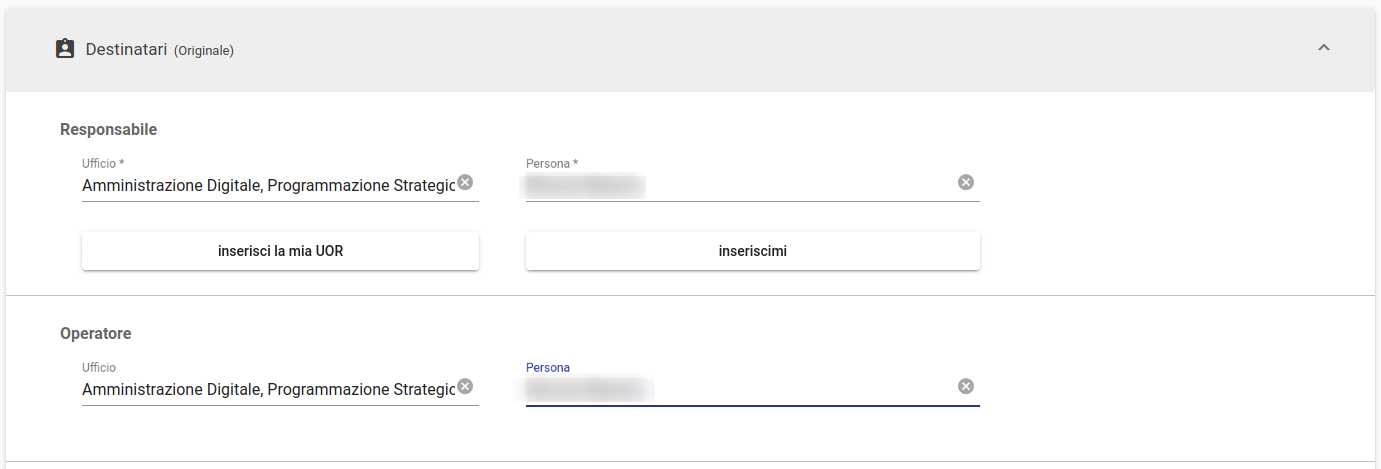Focus the Operatore Ufficio input field
1381x469 pixels.
click(x=268, y=389)
